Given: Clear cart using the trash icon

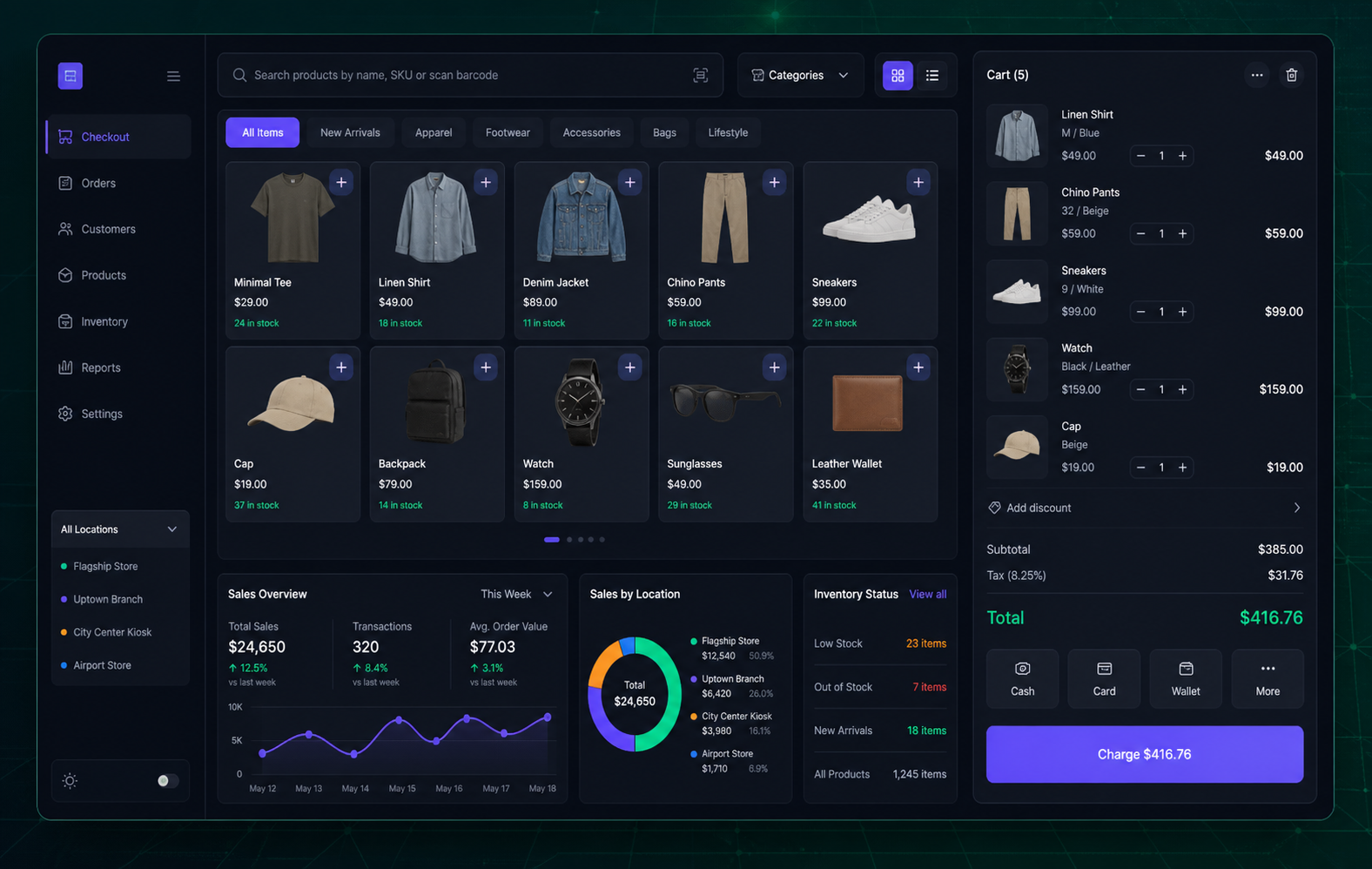Looking at the screenshot, I should (1292, 75).
